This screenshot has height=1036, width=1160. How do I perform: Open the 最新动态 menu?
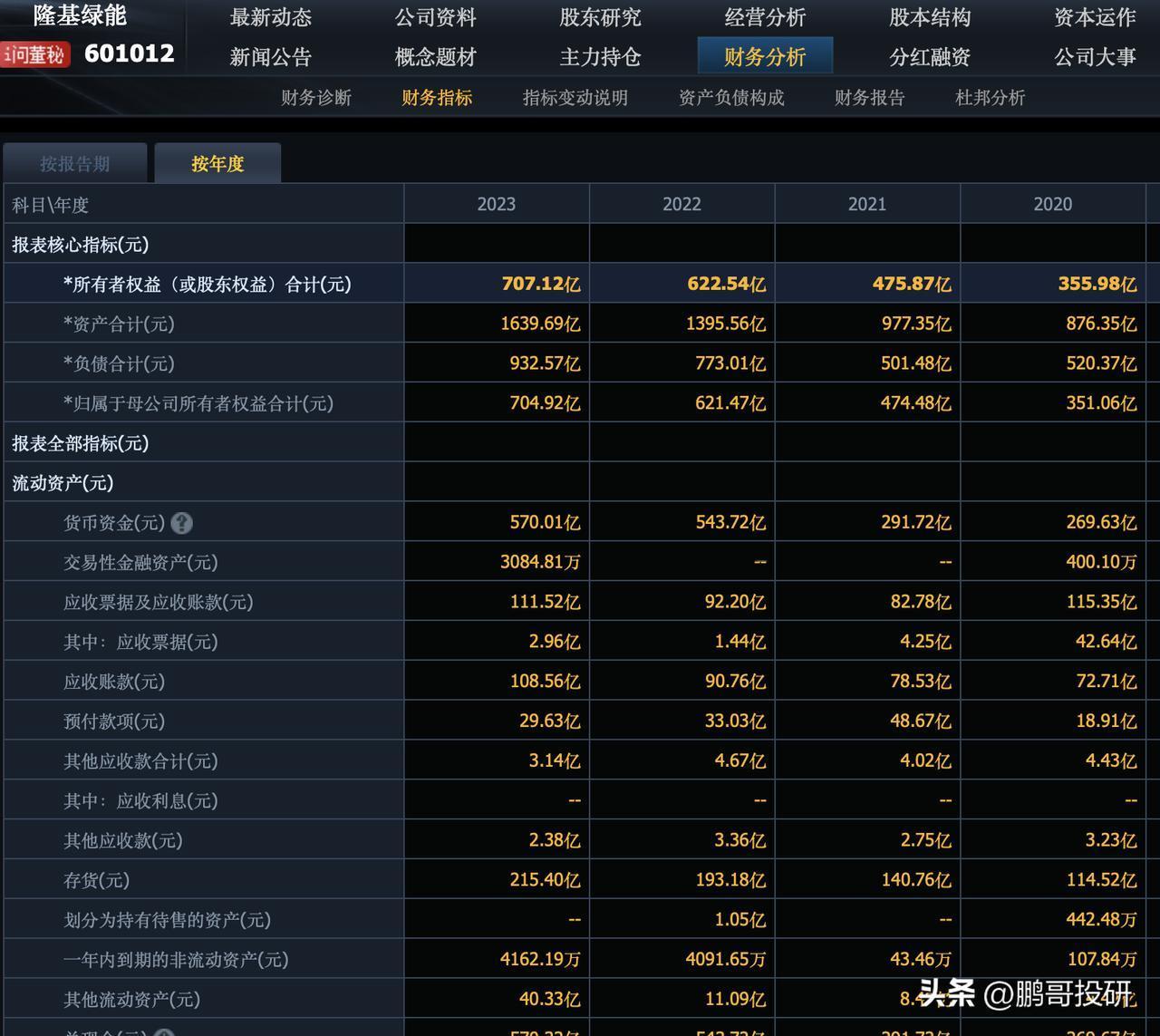click(x=271, y=17)
